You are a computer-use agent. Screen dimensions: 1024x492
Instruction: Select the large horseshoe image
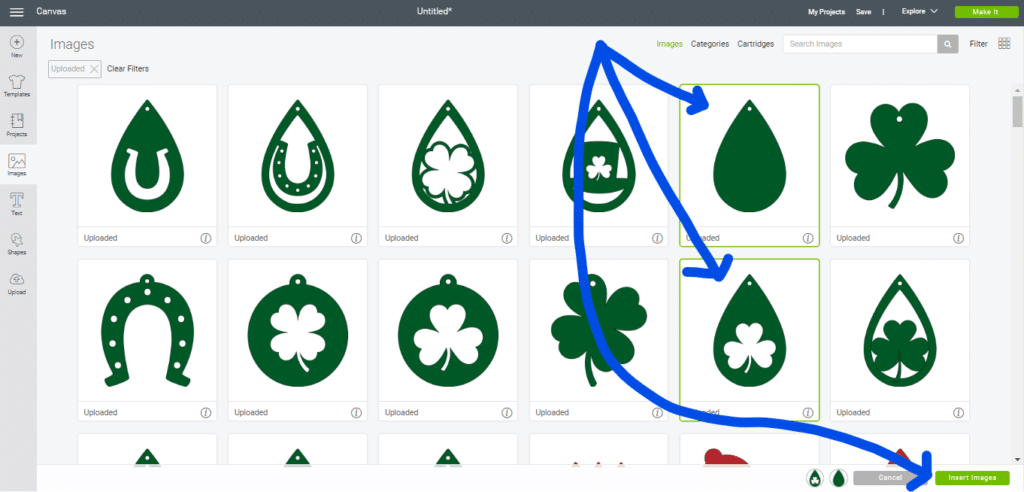pos(147,331)
